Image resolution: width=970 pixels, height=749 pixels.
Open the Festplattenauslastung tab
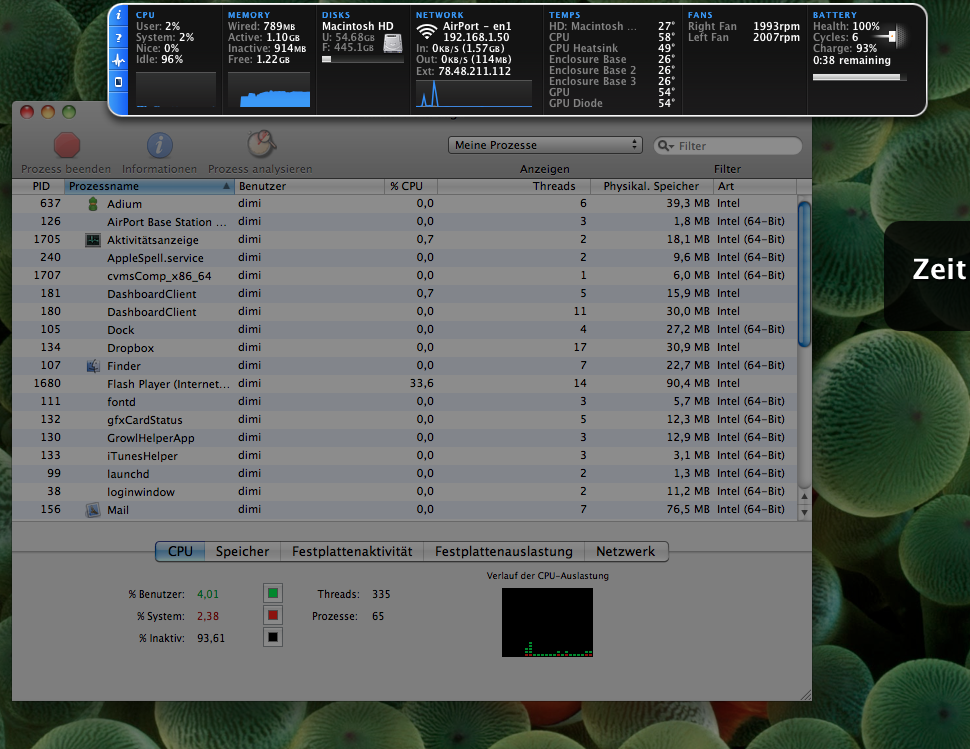point(504,552)
